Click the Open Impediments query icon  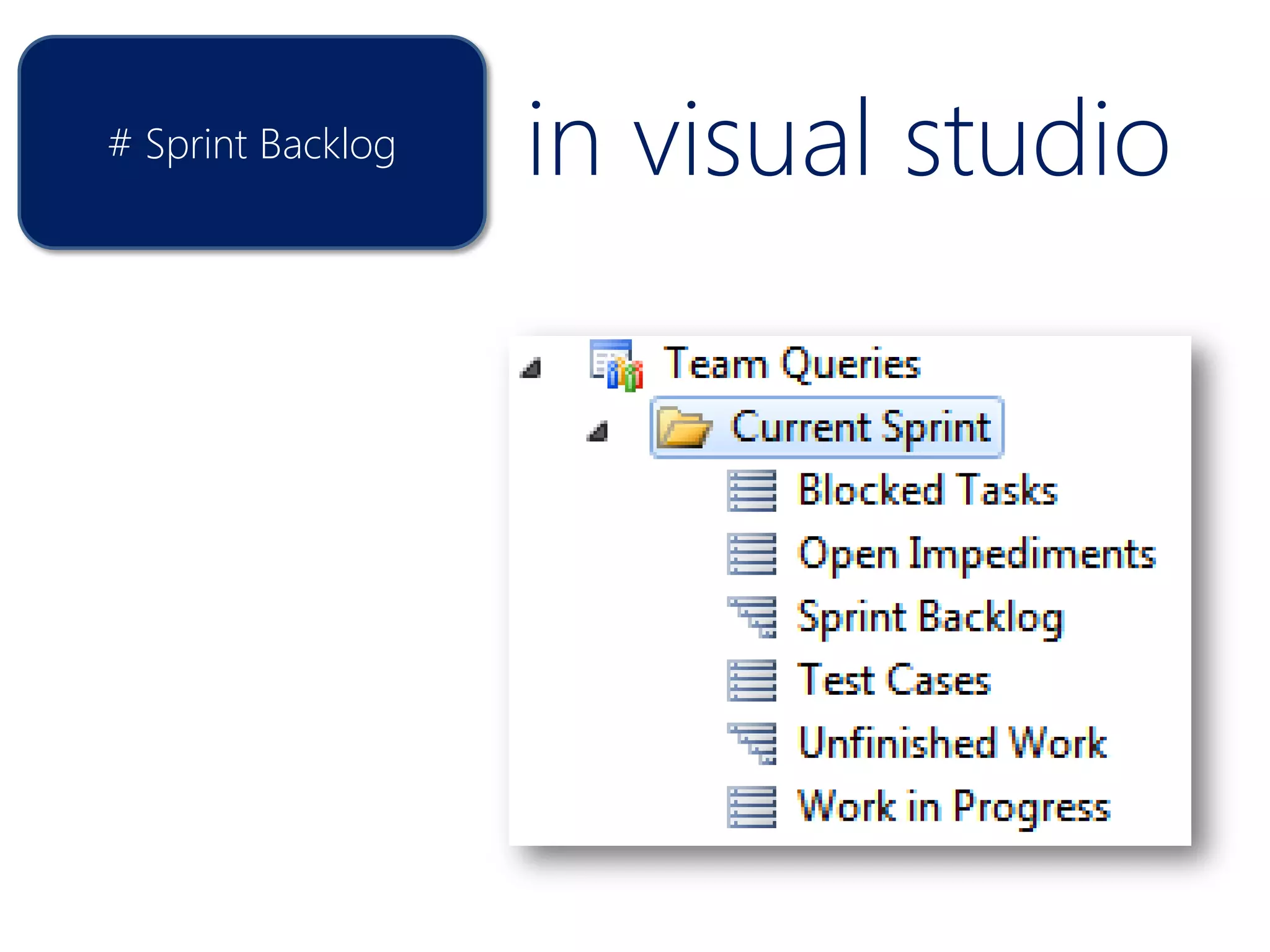click(752, 554)
